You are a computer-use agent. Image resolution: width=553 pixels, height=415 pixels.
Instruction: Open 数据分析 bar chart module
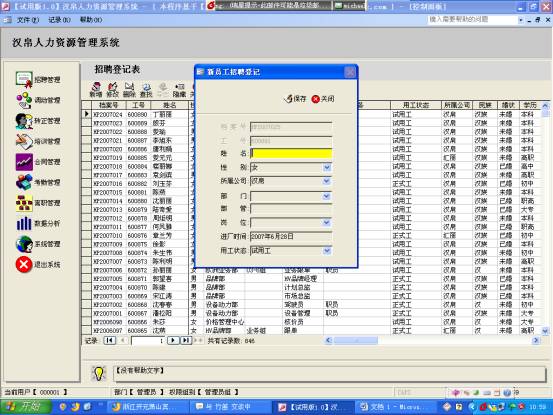(x=38, y=224)
